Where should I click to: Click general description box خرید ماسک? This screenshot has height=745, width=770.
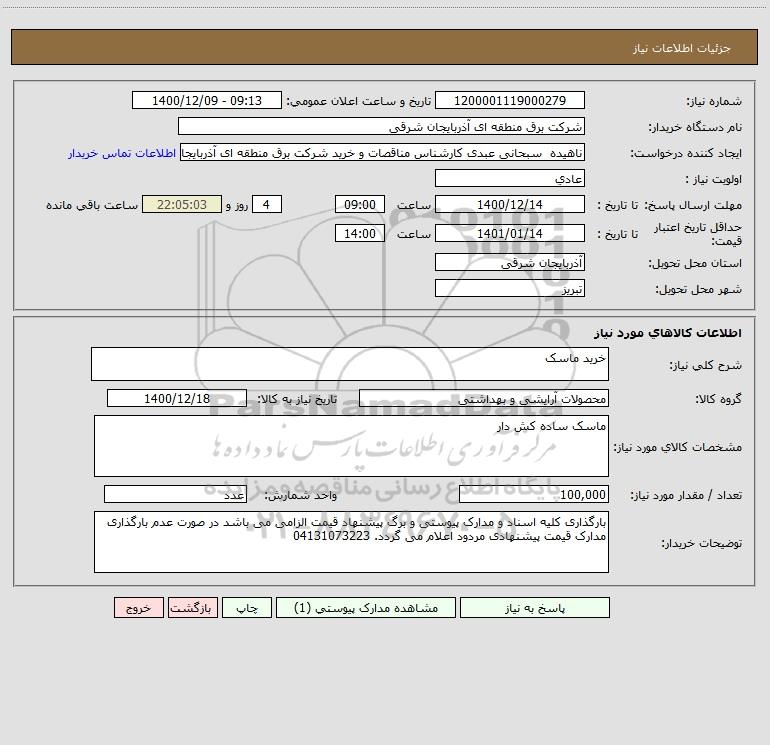pos(350,364)
